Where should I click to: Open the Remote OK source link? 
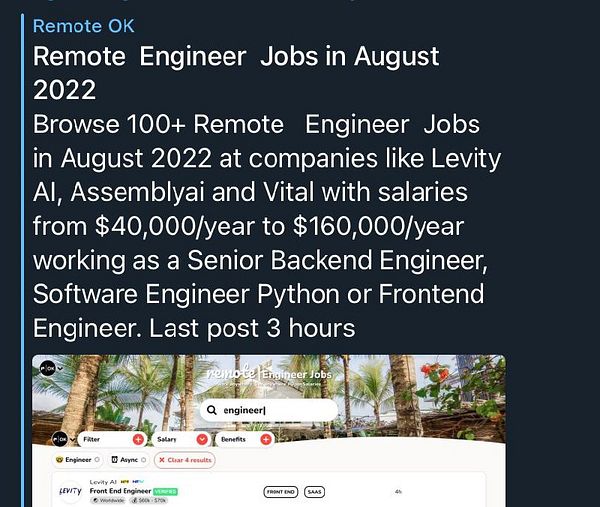tap(83, 26)
